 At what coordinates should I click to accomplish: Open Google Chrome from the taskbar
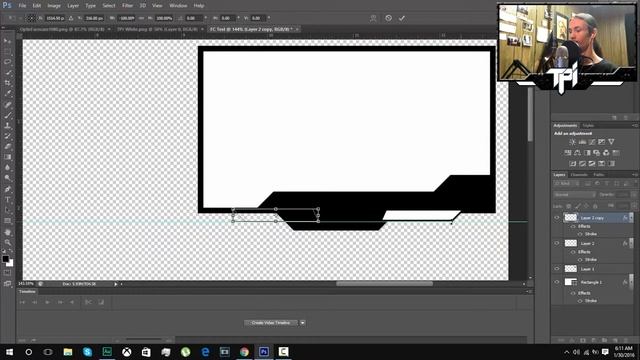pyautogui.click(x=244, y=352)
